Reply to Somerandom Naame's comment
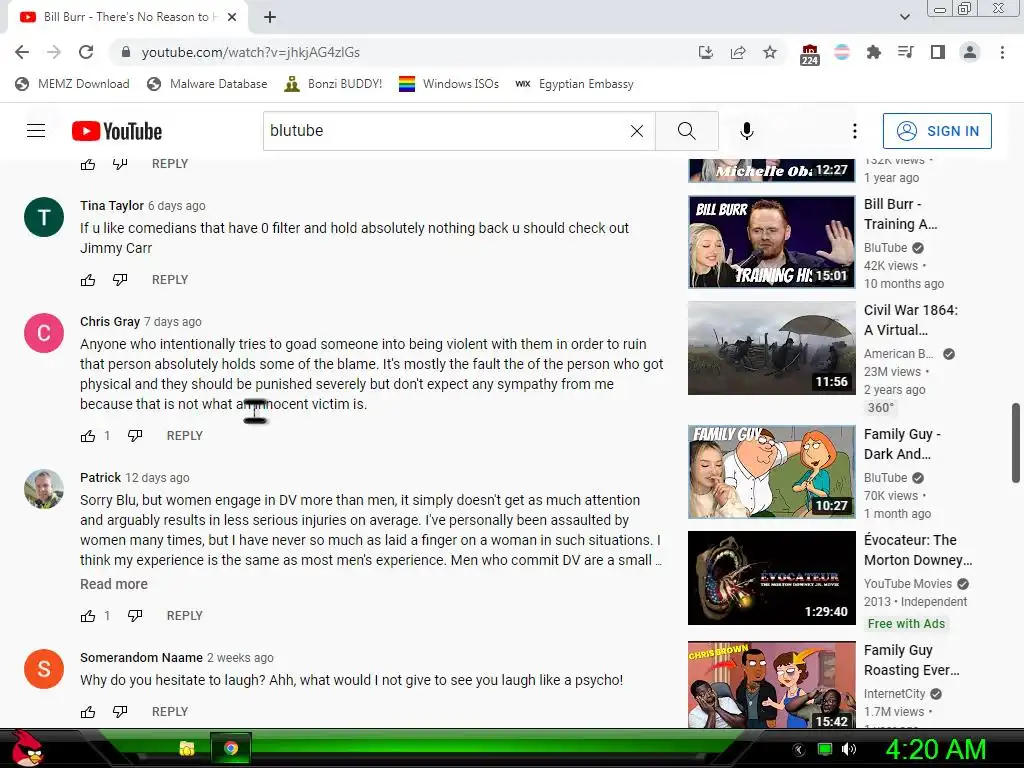The image size is (1024, 768). [170, 712]
